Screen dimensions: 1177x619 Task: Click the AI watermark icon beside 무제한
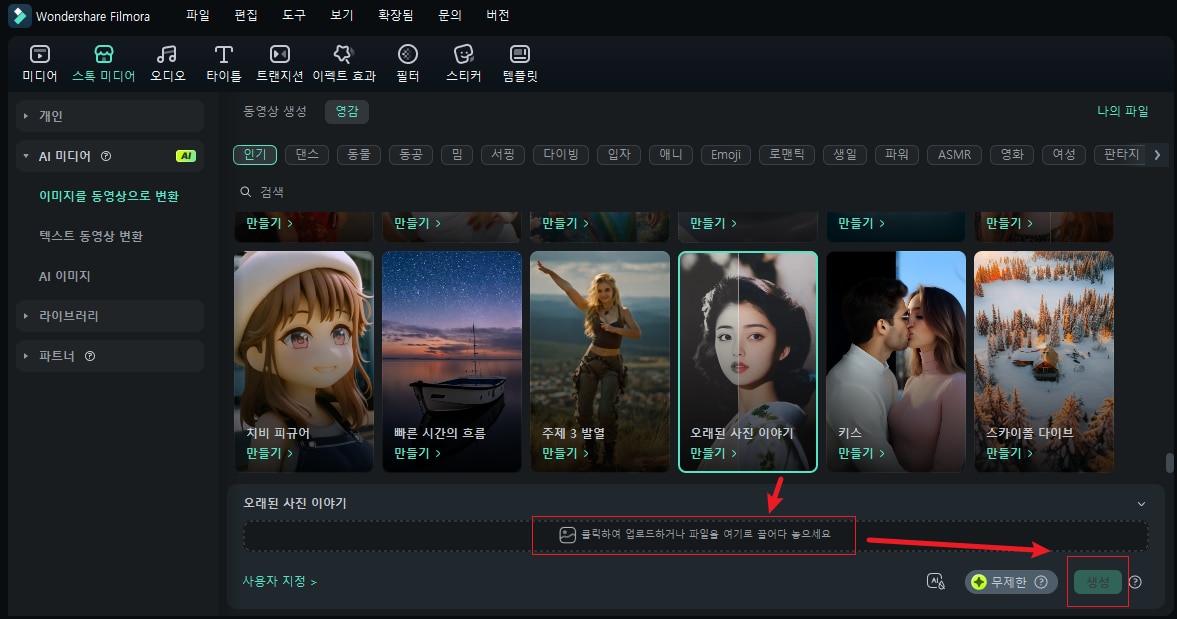coord(936,582)
